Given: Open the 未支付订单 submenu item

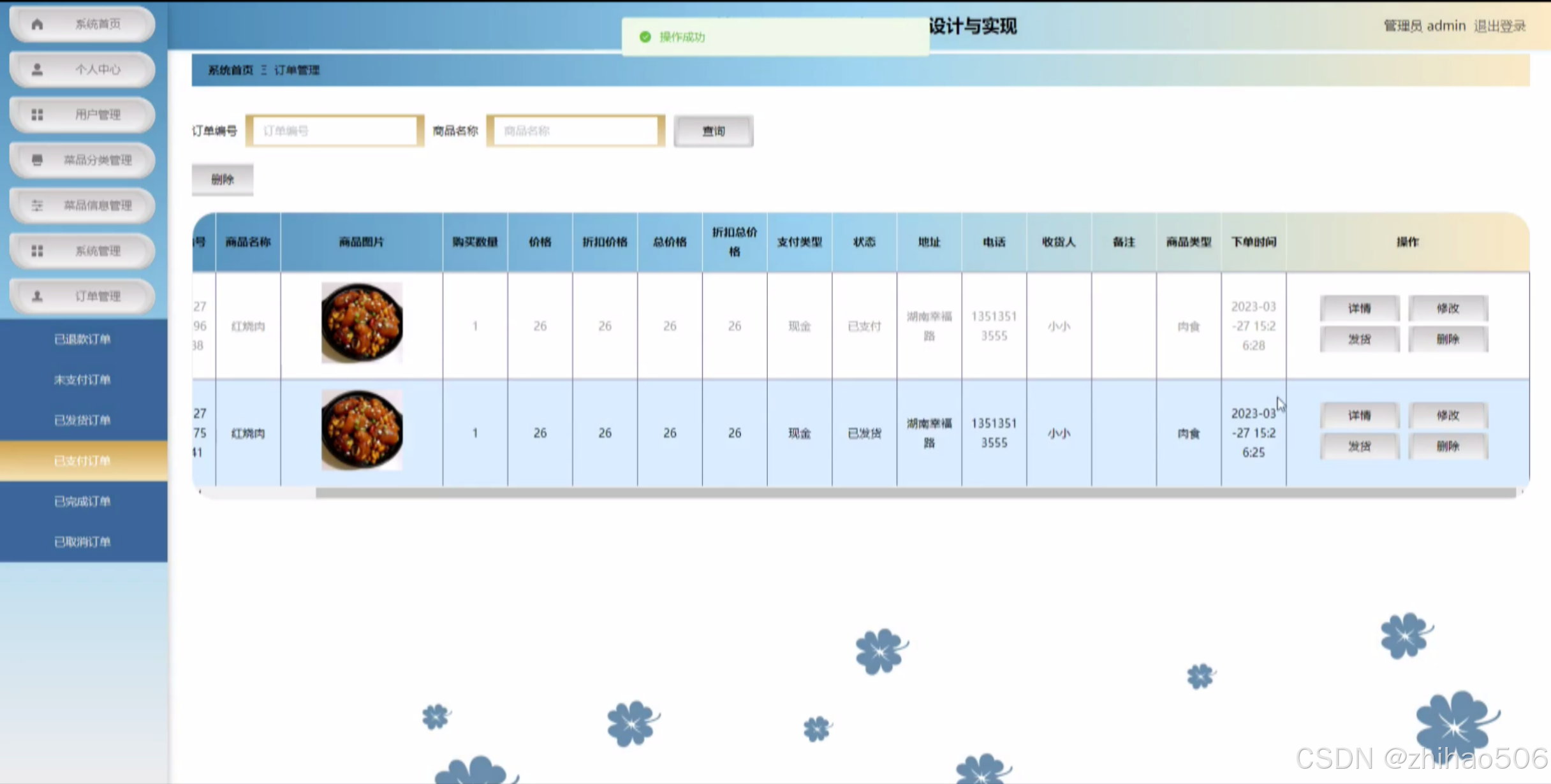Looking at the screenshot, I should click(83, 380).
